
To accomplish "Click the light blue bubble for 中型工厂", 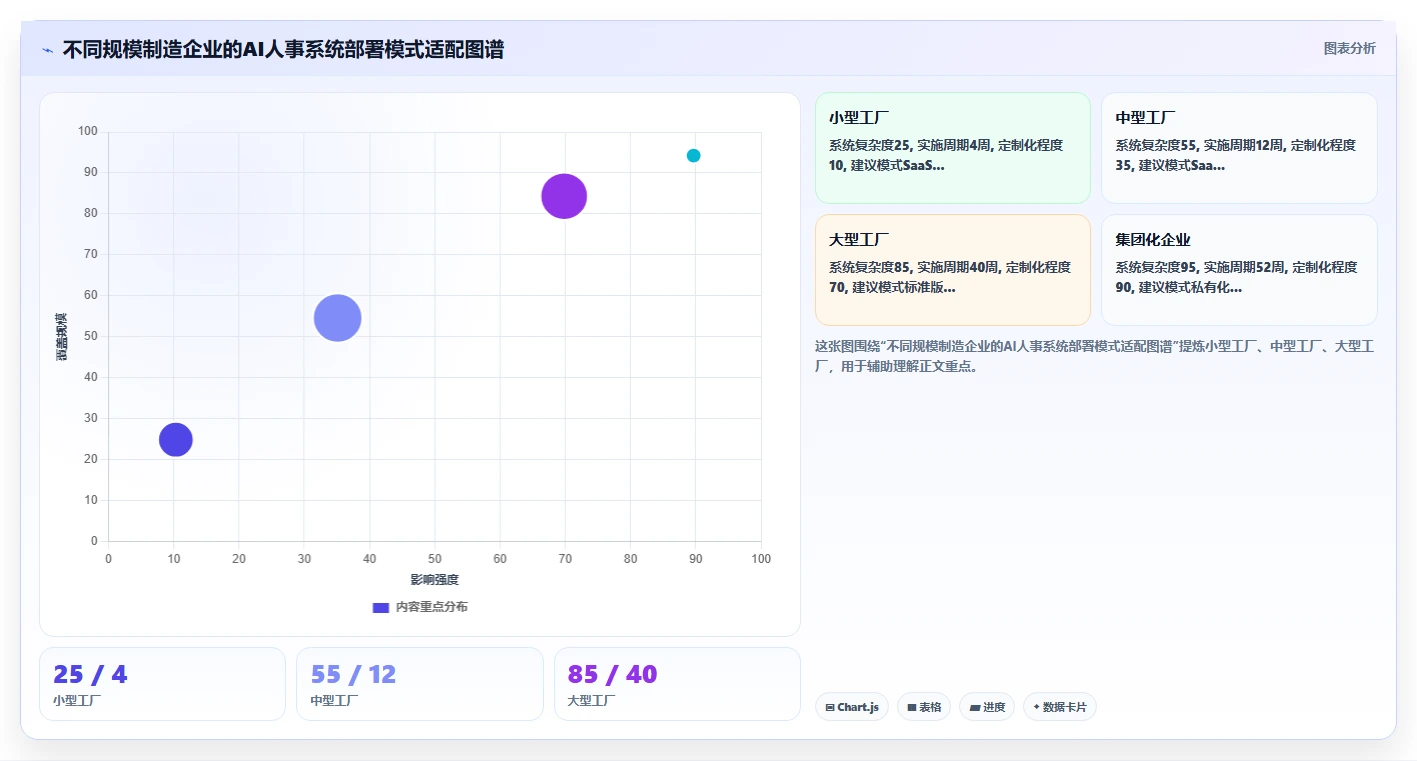I will [337, 318].
